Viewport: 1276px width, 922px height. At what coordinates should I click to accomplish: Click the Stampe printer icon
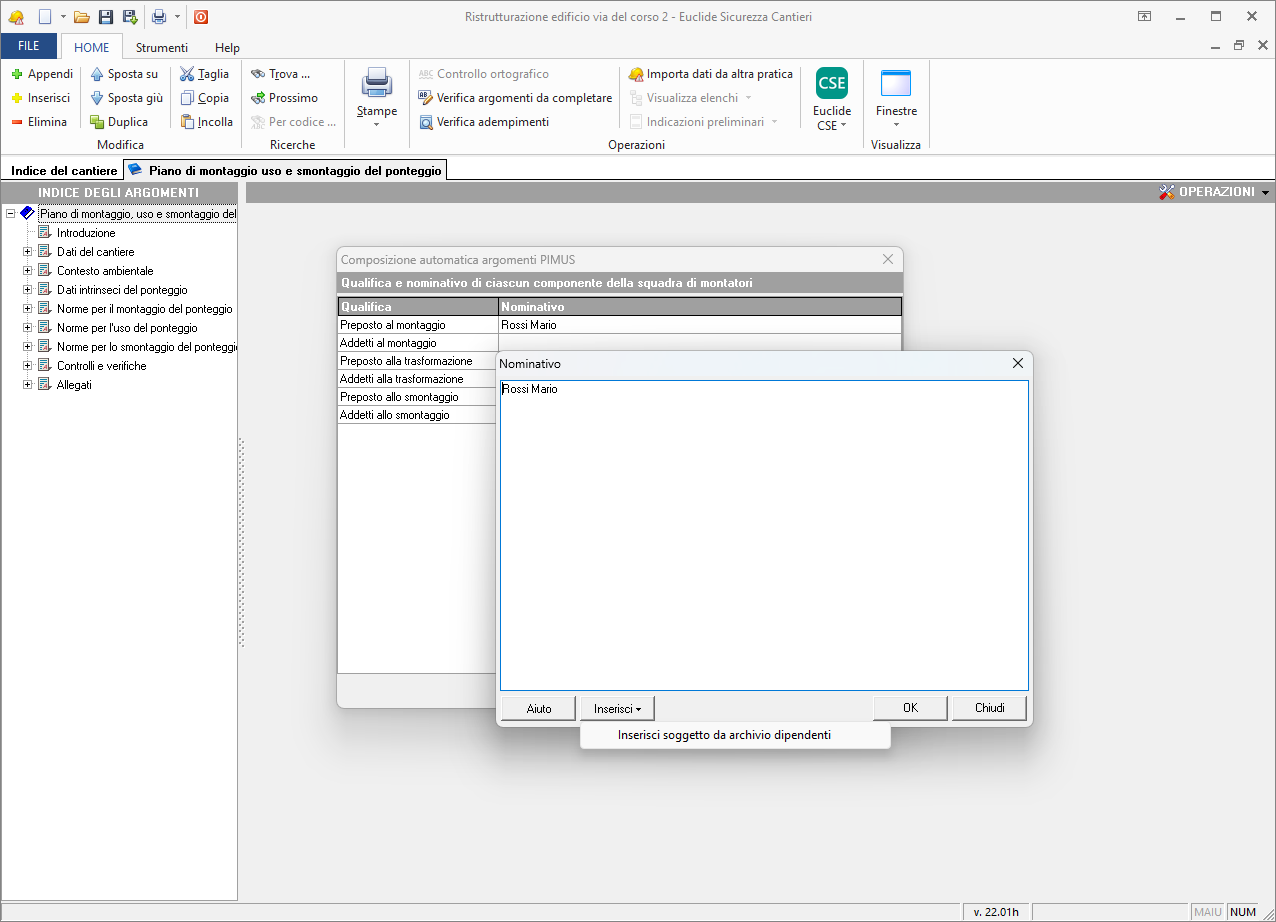click(x=377, y=82)
